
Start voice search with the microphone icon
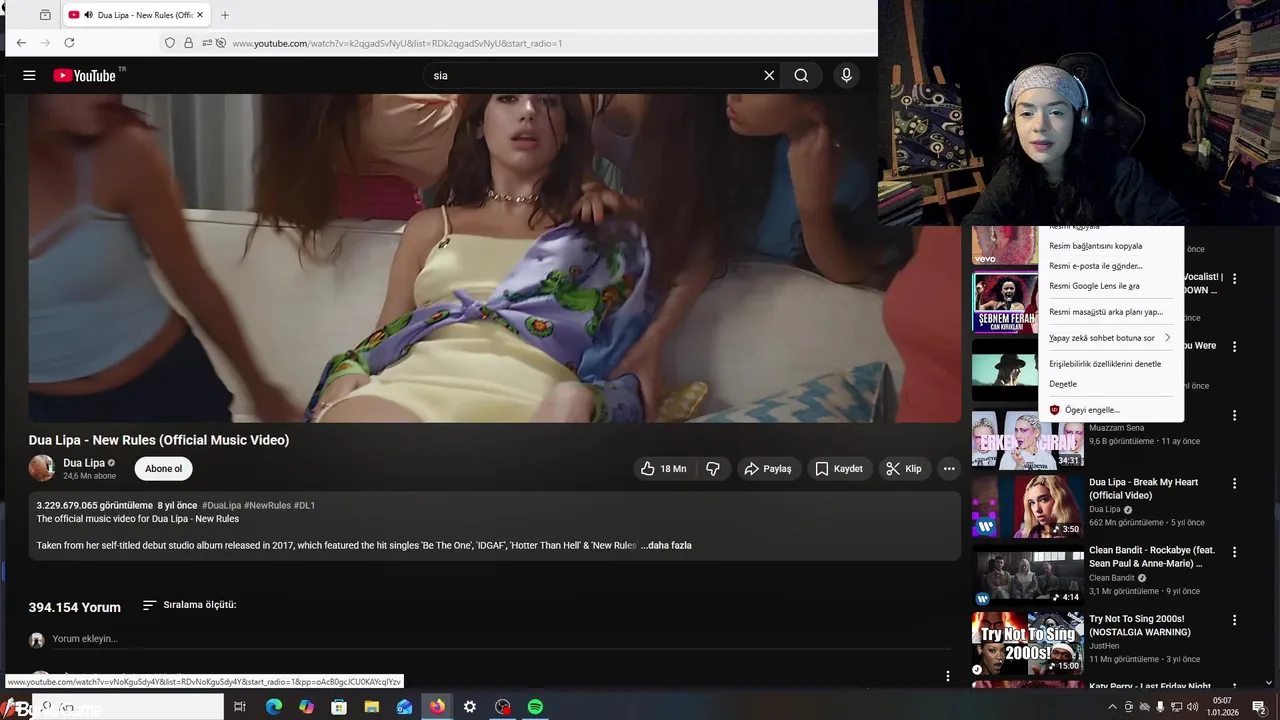pyautogui.click(x=846, y=75)
